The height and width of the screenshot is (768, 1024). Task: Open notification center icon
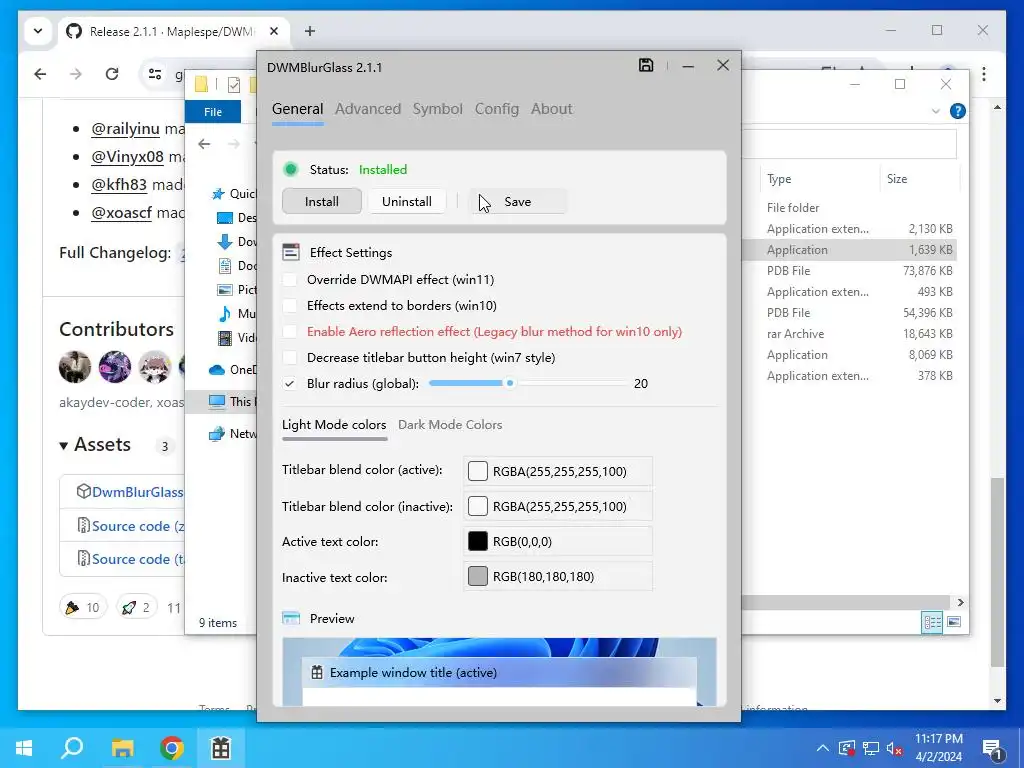pyautogui.click(x=993, y=749)
